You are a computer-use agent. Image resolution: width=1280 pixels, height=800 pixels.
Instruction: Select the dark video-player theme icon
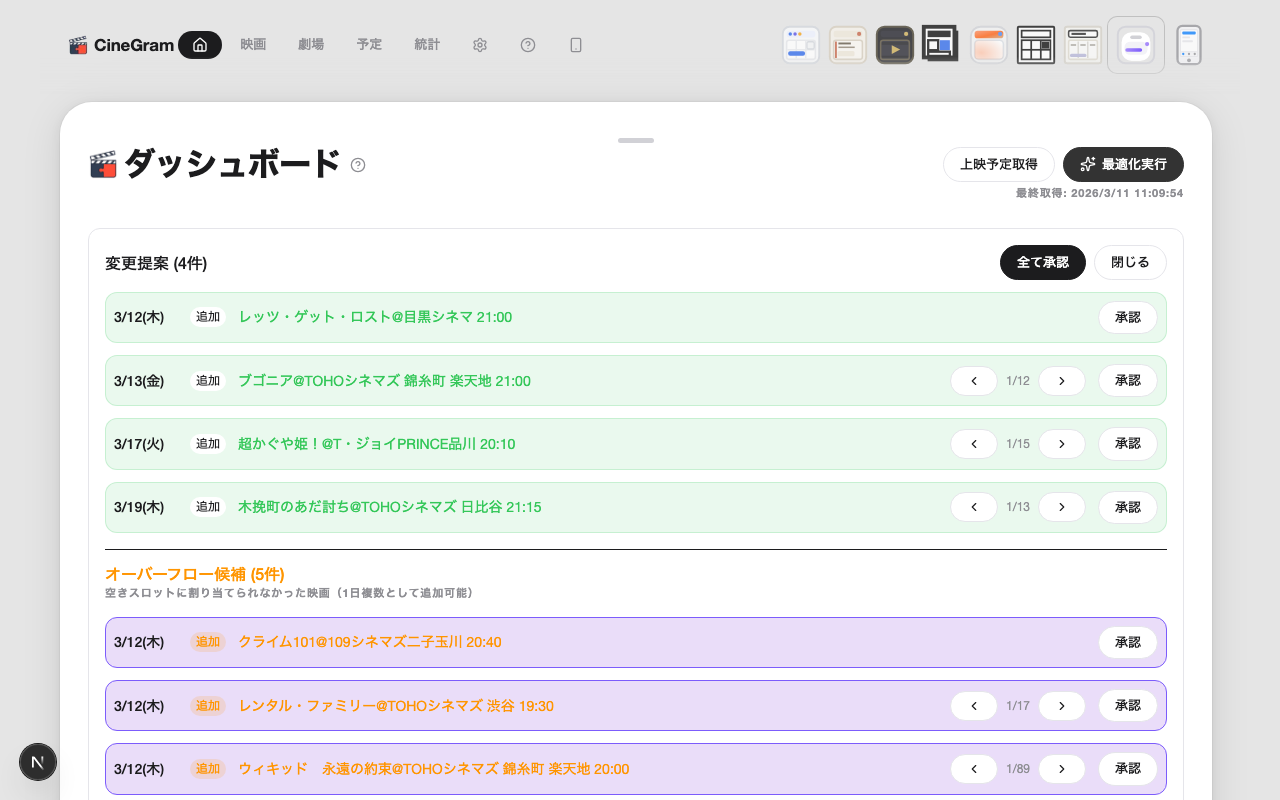pyautogui.click(x=894, y=44)
